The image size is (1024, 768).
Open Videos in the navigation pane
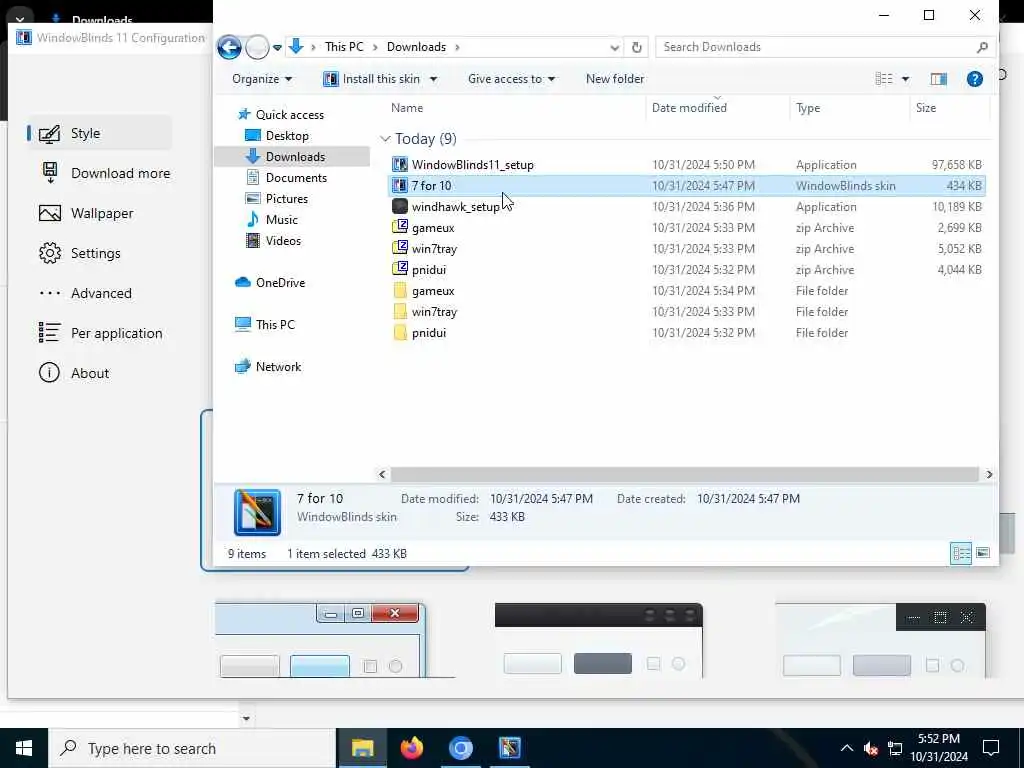point(283,241)
